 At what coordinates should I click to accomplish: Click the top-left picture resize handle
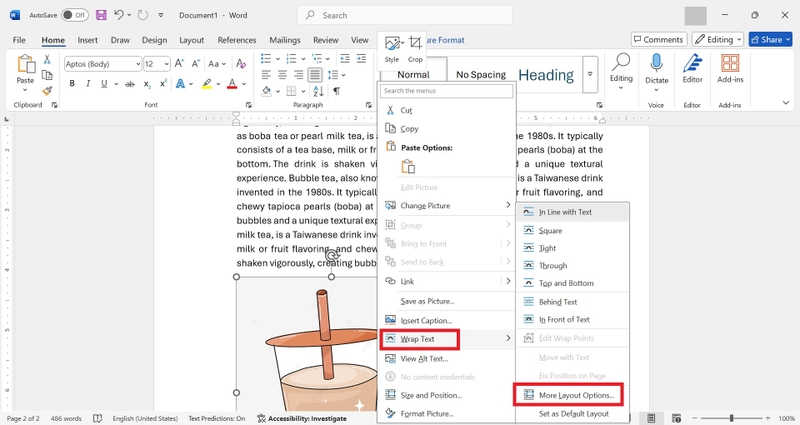pyautogui.click(x=236, y=277)
